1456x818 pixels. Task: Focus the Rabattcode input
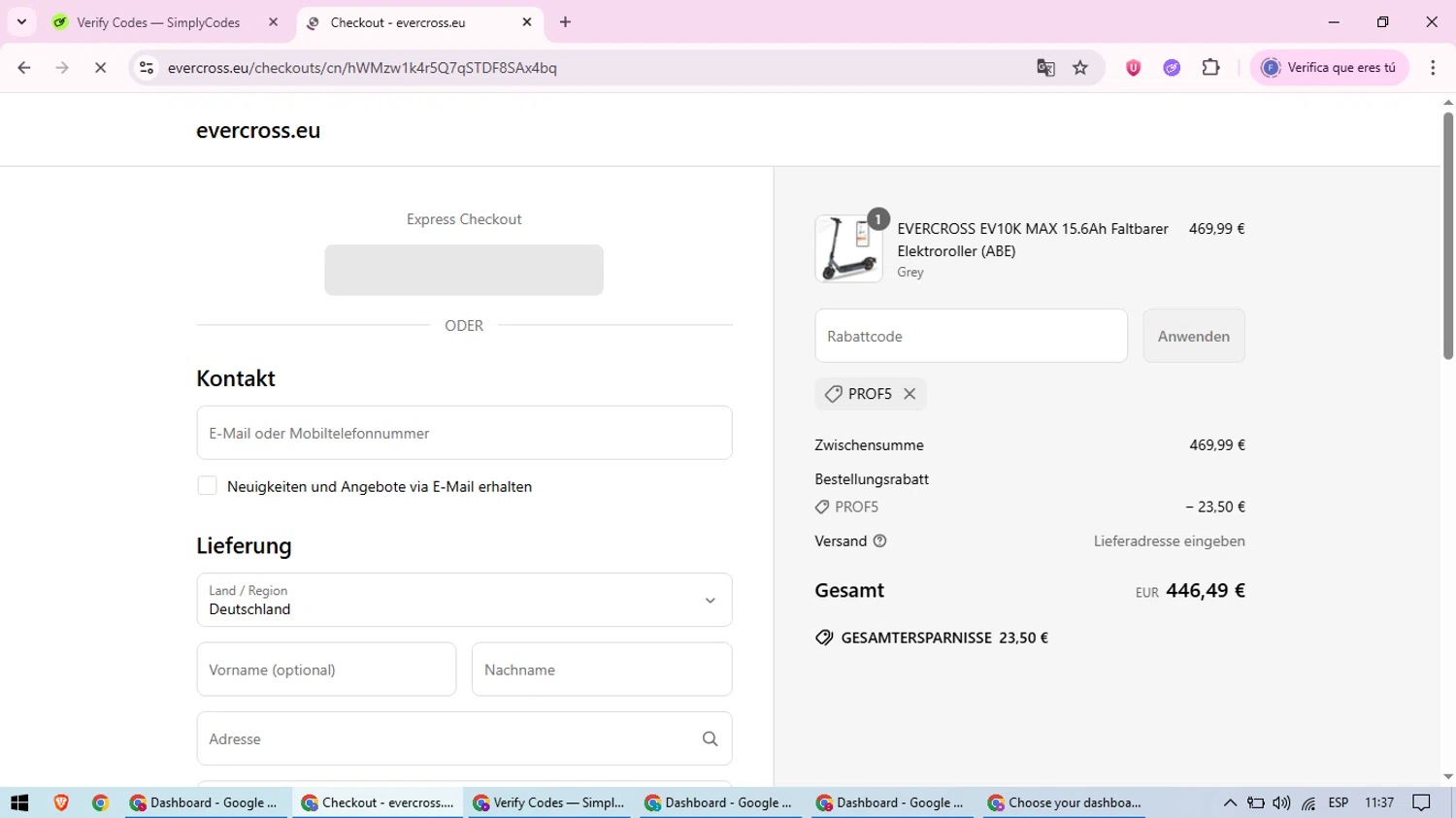971,336
